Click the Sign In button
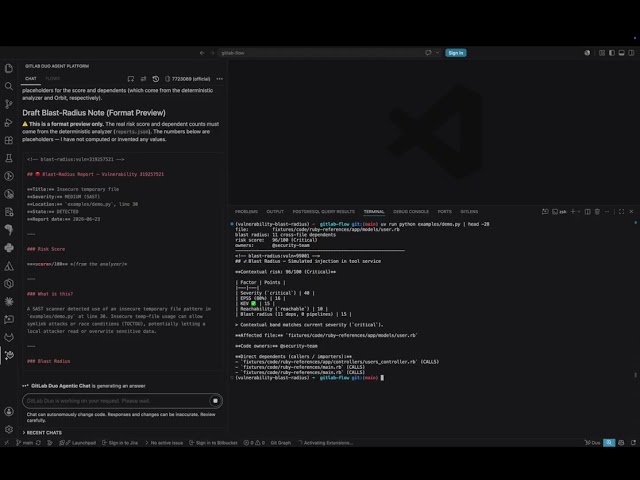Viewport: 640px width, 480px height. (x=456, y=53)
